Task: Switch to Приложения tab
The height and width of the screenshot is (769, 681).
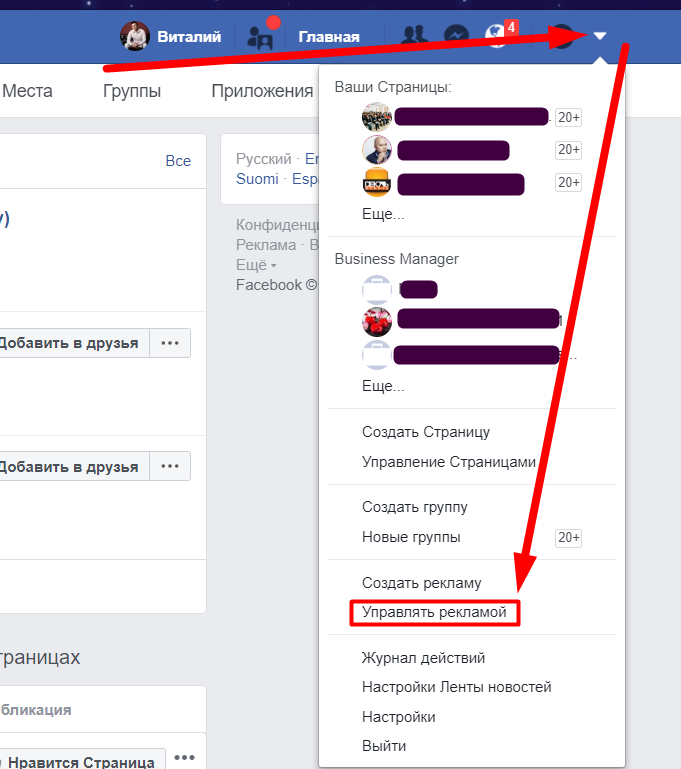Action: [262, 91]
